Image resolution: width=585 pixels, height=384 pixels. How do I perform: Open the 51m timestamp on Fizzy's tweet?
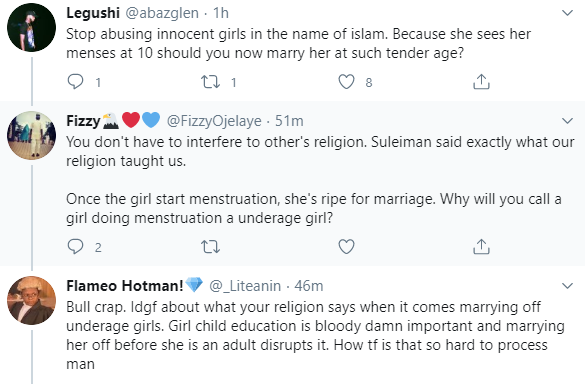[289, 121]
